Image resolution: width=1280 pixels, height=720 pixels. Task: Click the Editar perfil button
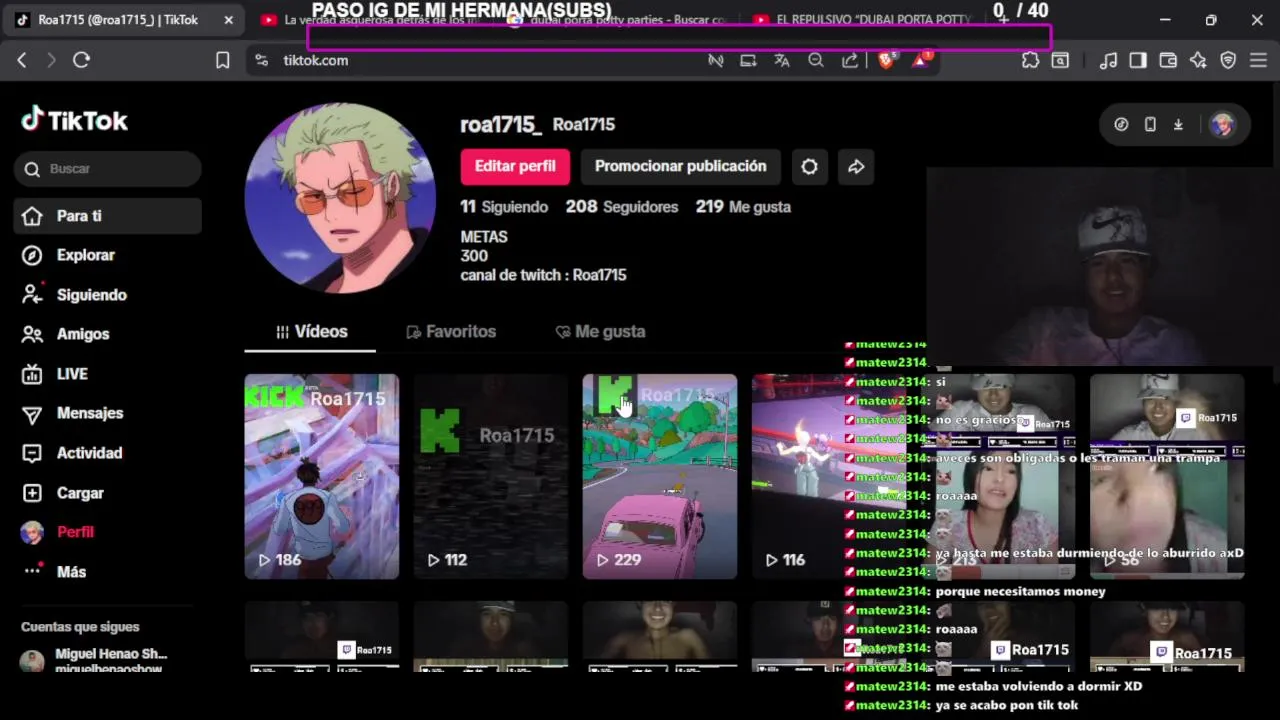click(515, 167)
